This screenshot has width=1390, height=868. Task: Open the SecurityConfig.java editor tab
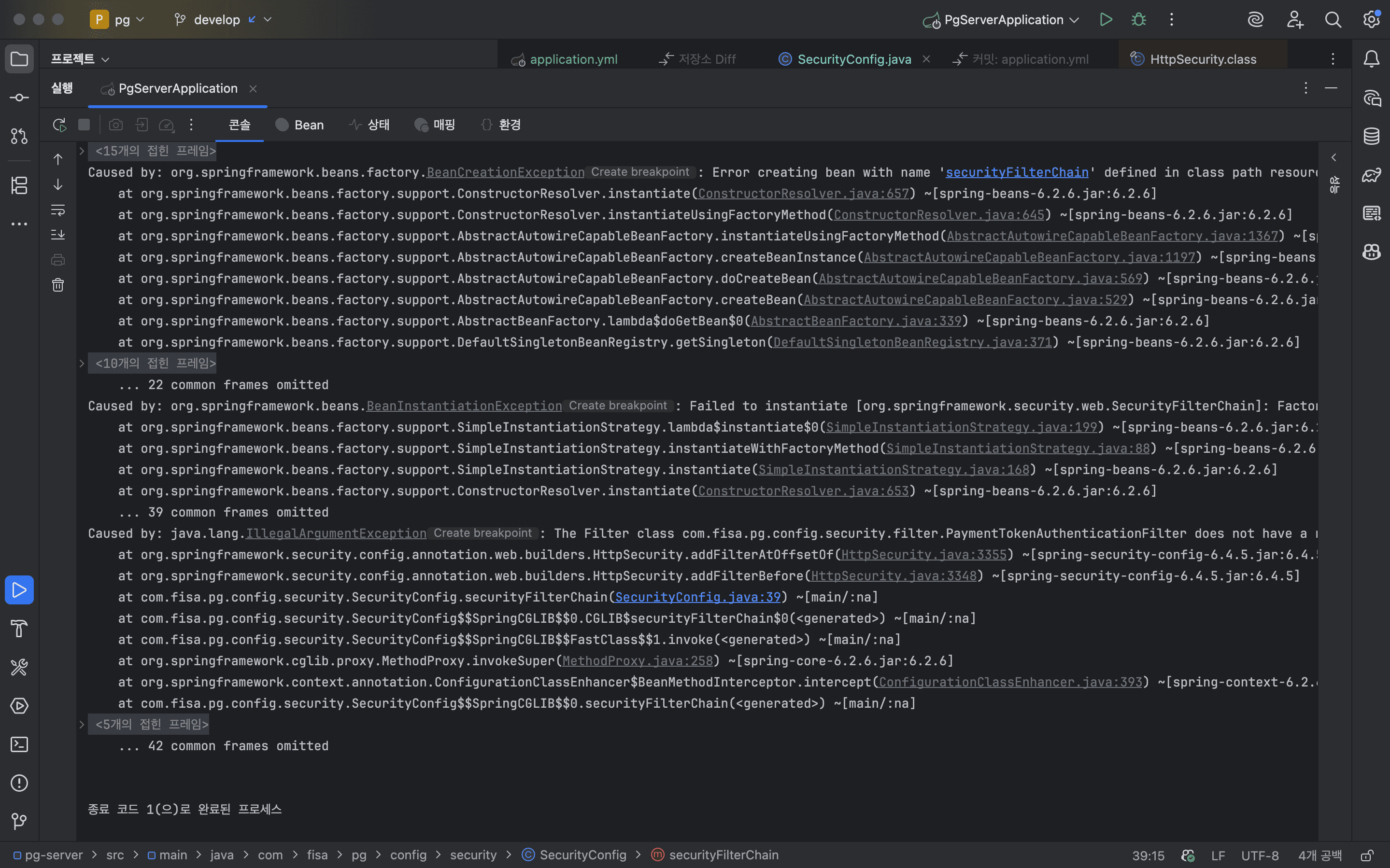pyautogui.click(x=853, y=59)
